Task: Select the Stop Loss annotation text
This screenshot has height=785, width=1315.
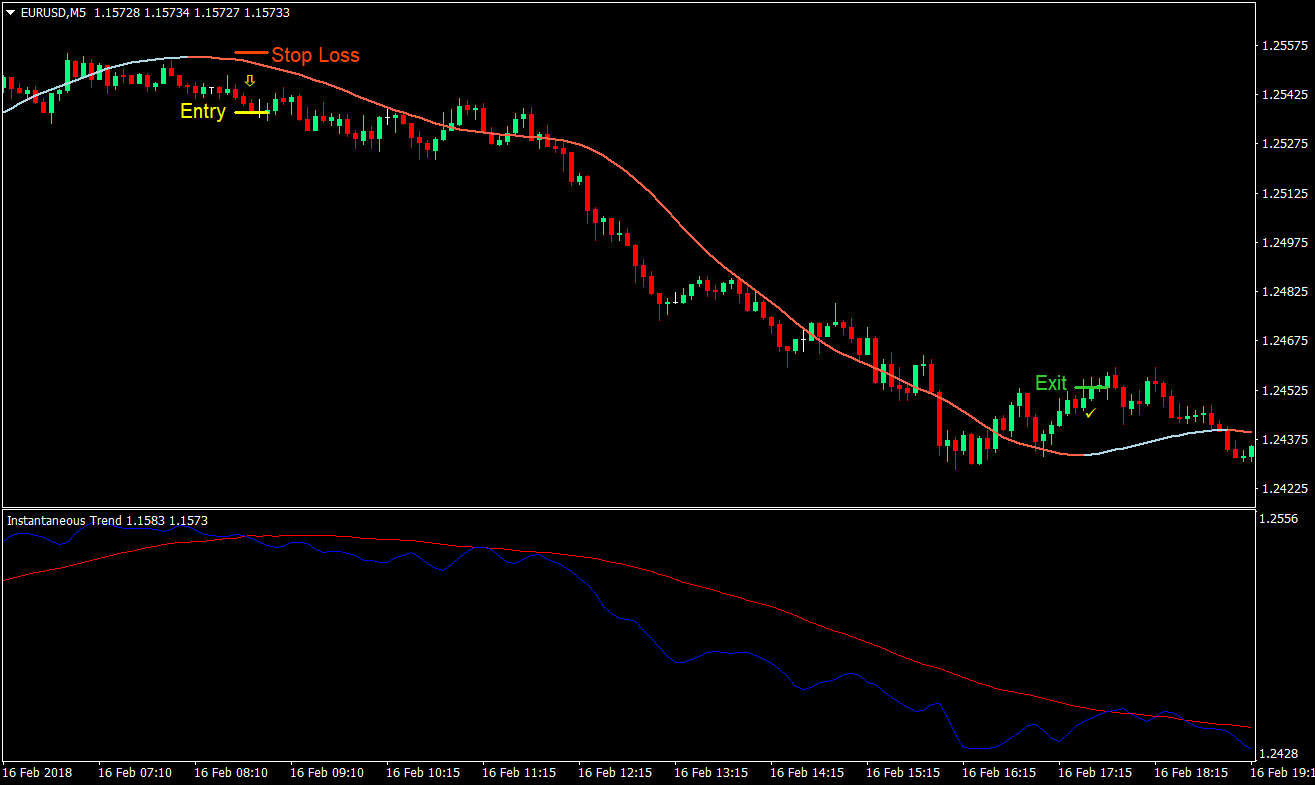Action: [x=315, y=56]
